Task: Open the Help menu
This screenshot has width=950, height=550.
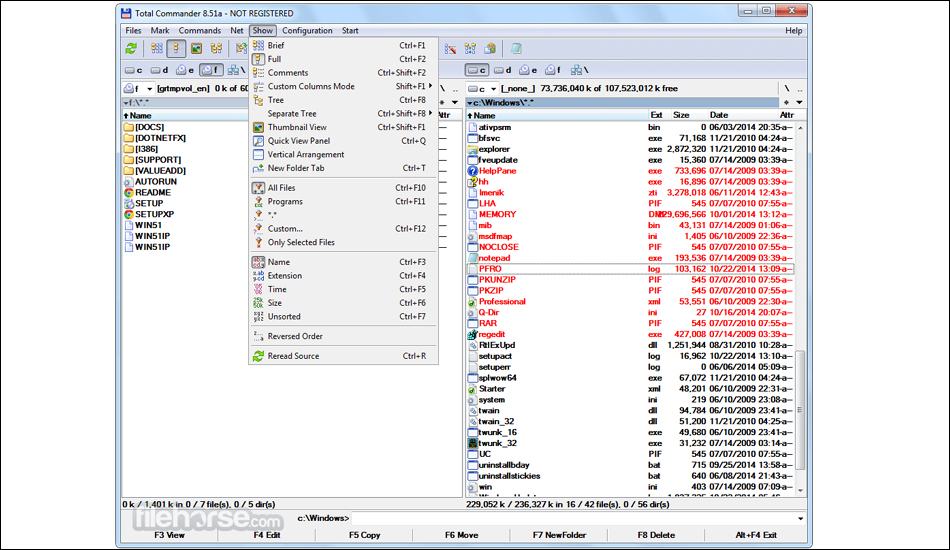Action: 794,30
